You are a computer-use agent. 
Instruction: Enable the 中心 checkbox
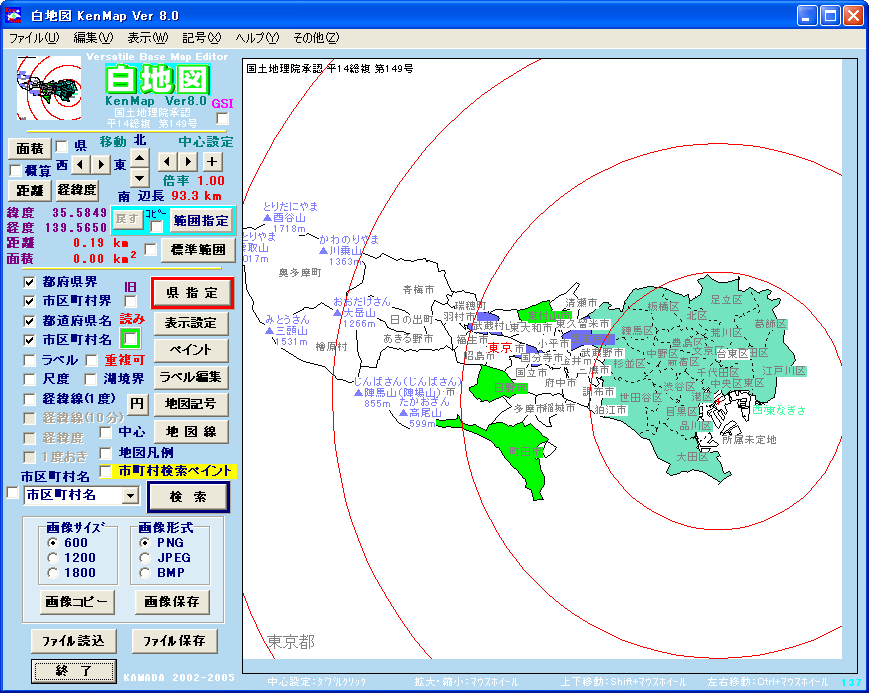pyautogui.click(x=105, y=432)
